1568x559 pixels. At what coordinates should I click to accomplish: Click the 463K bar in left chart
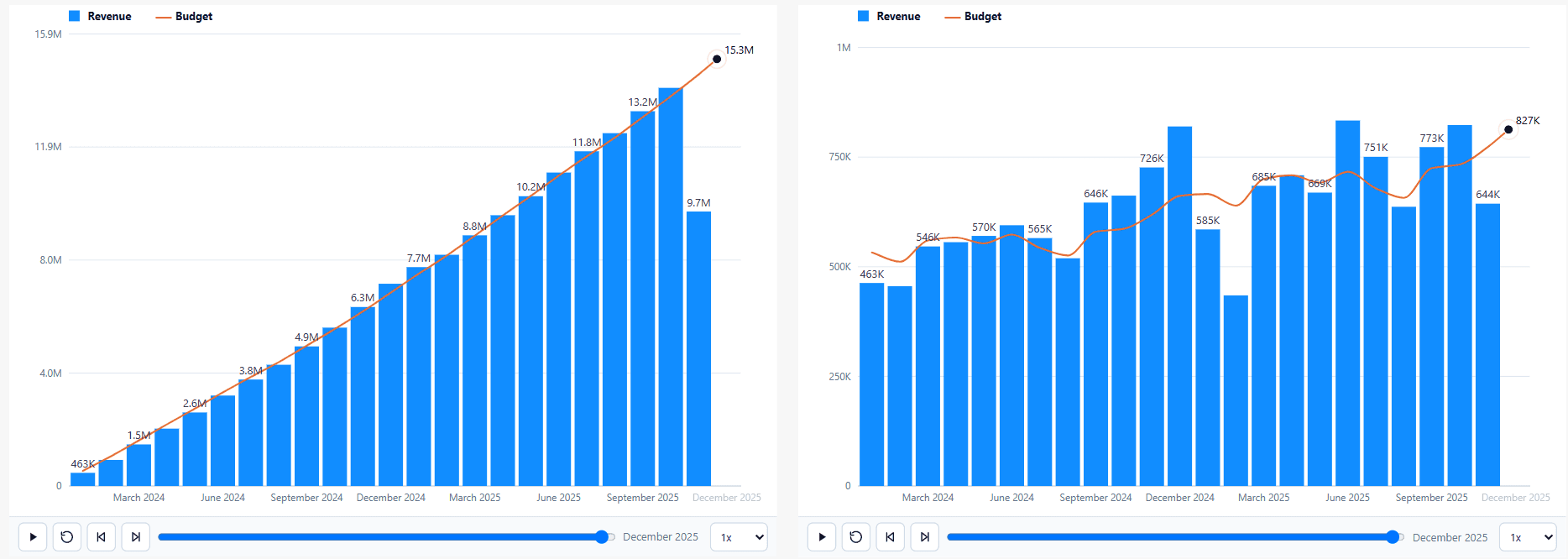82,479
